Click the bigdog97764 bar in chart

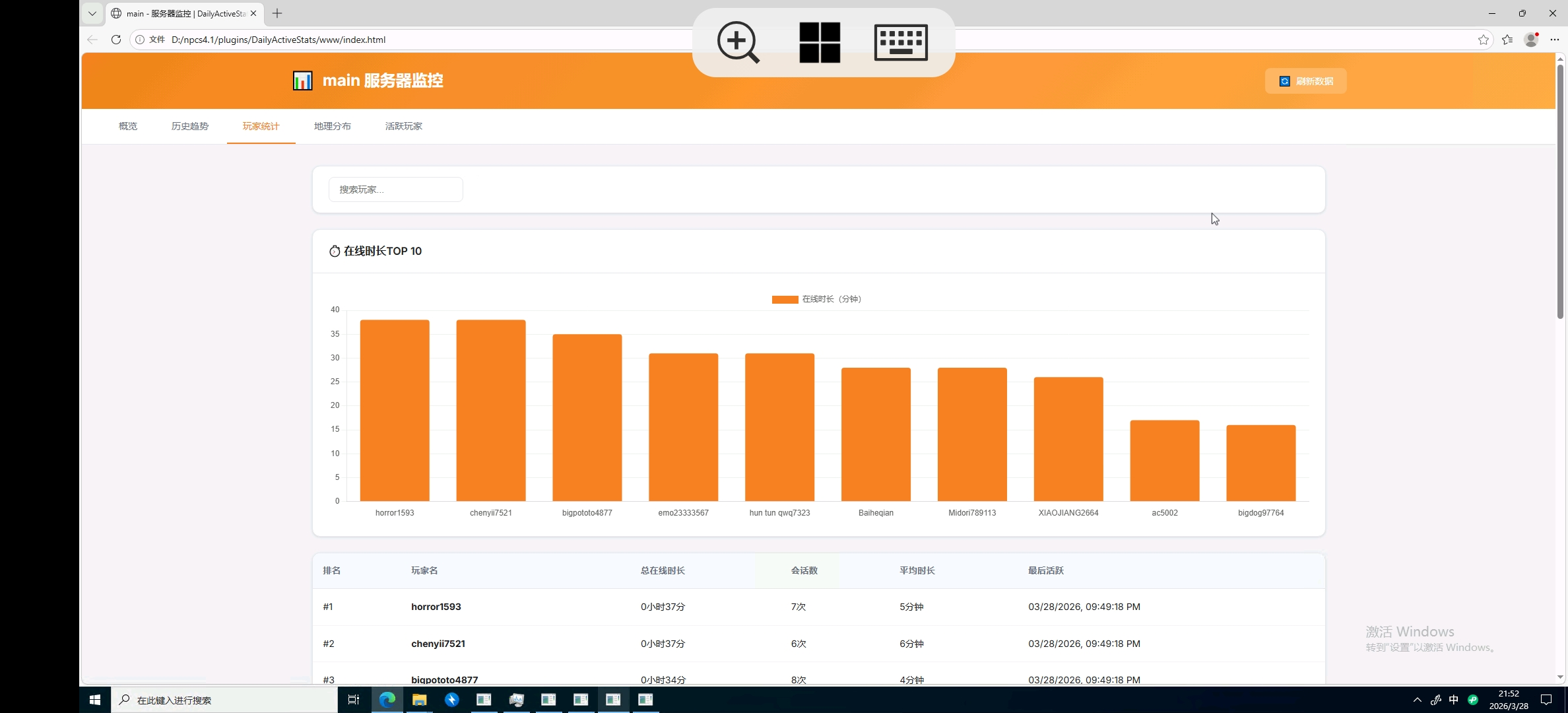pos(1261,463)
